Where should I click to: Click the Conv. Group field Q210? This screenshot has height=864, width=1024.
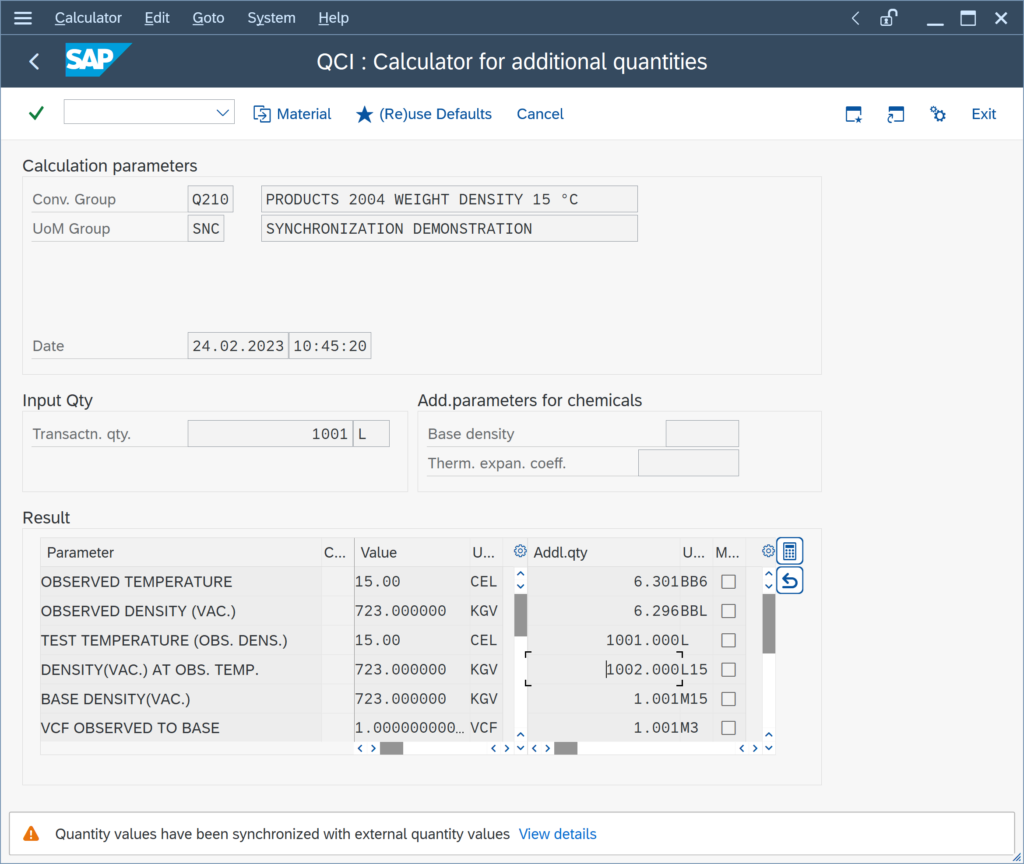click(210, 199)
